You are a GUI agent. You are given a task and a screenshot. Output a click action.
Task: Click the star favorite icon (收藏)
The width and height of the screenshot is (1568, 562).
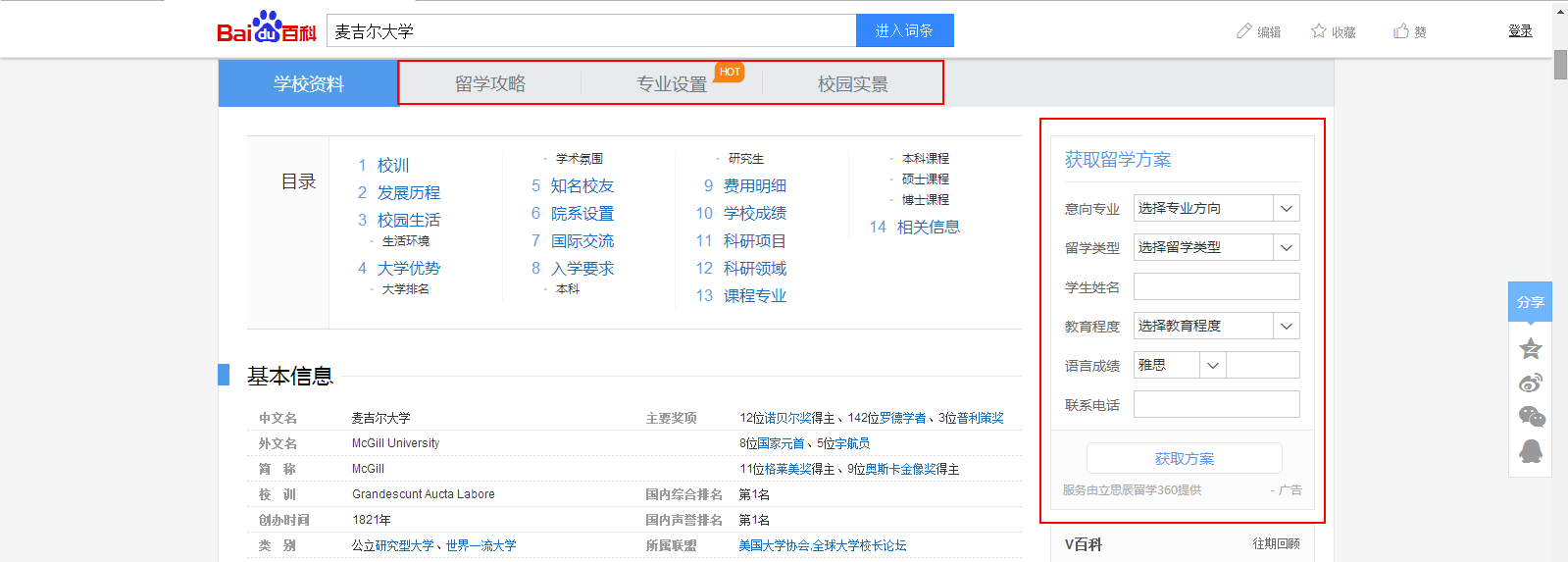1319,31
